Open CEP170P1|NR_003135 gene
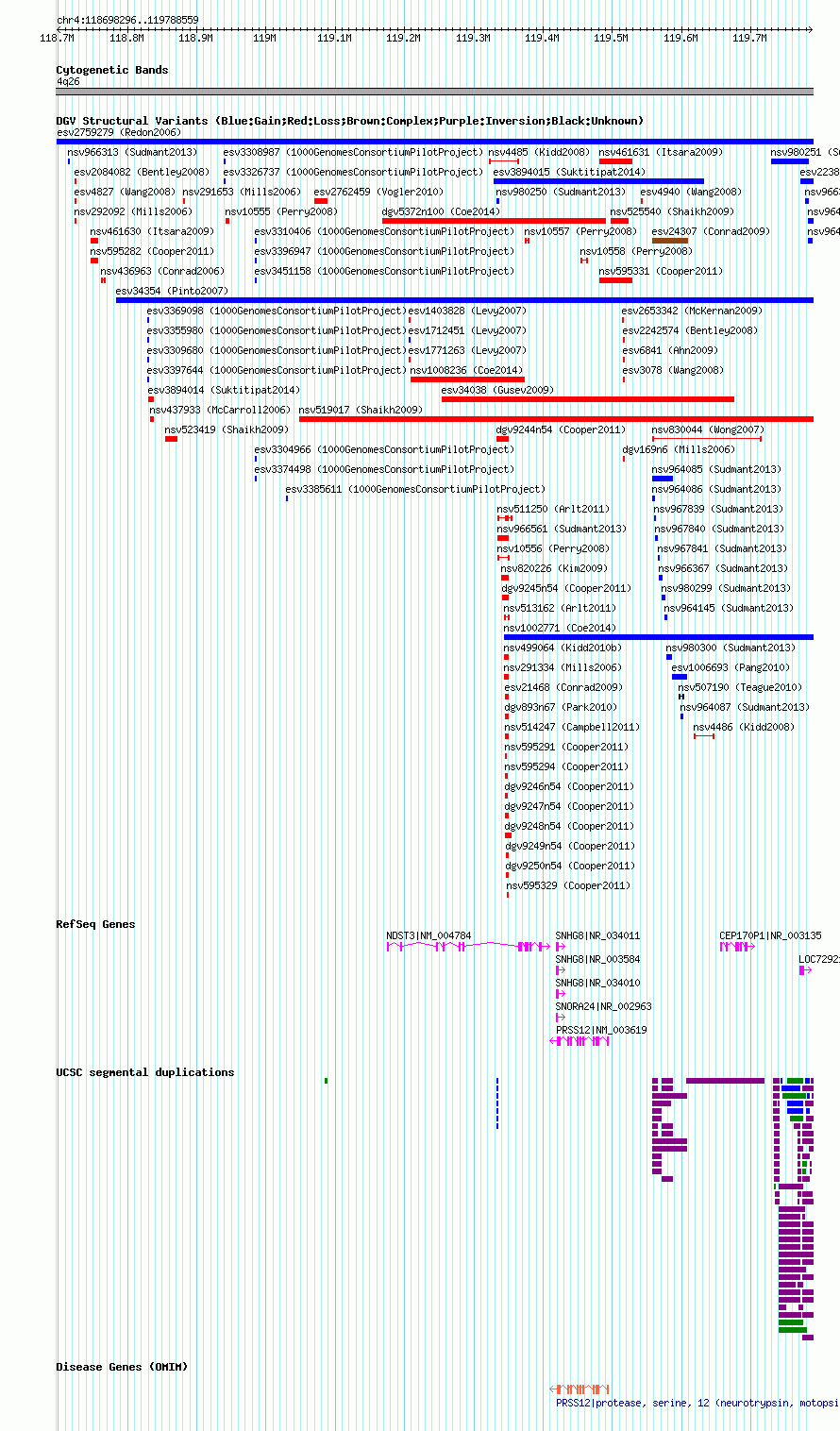The height and width of the screenshot is (1431, 840). point(770,935)
